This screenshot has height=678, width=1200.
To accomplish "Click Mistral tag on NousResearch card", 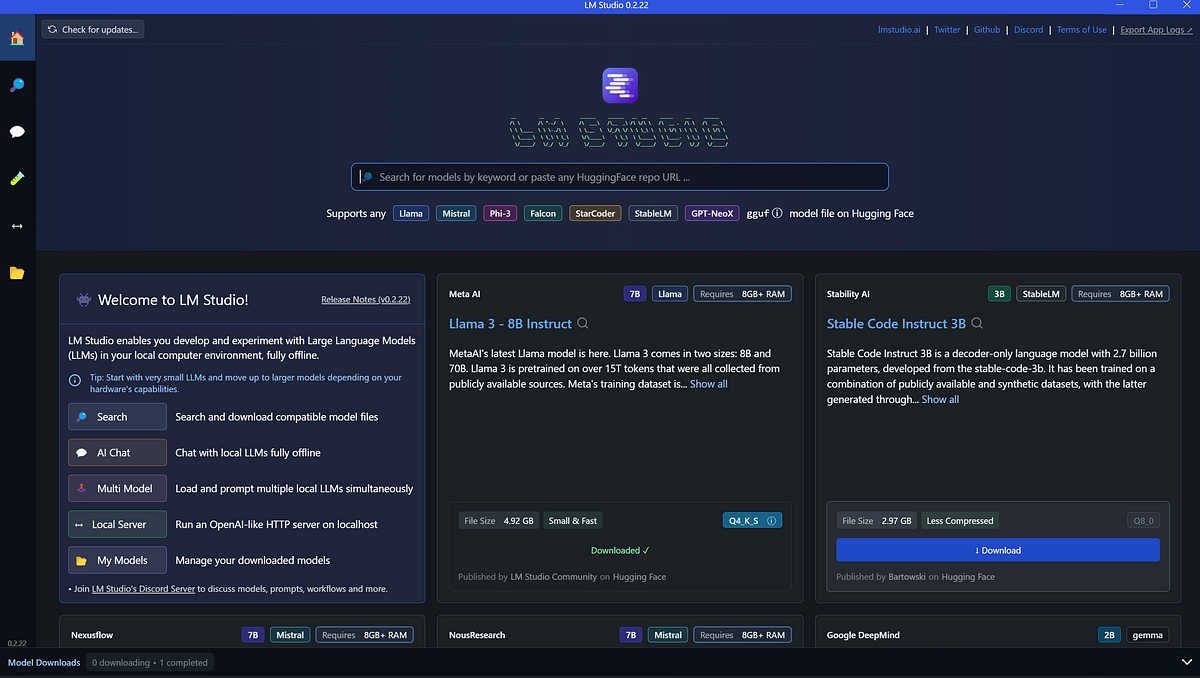I will 666,635.
